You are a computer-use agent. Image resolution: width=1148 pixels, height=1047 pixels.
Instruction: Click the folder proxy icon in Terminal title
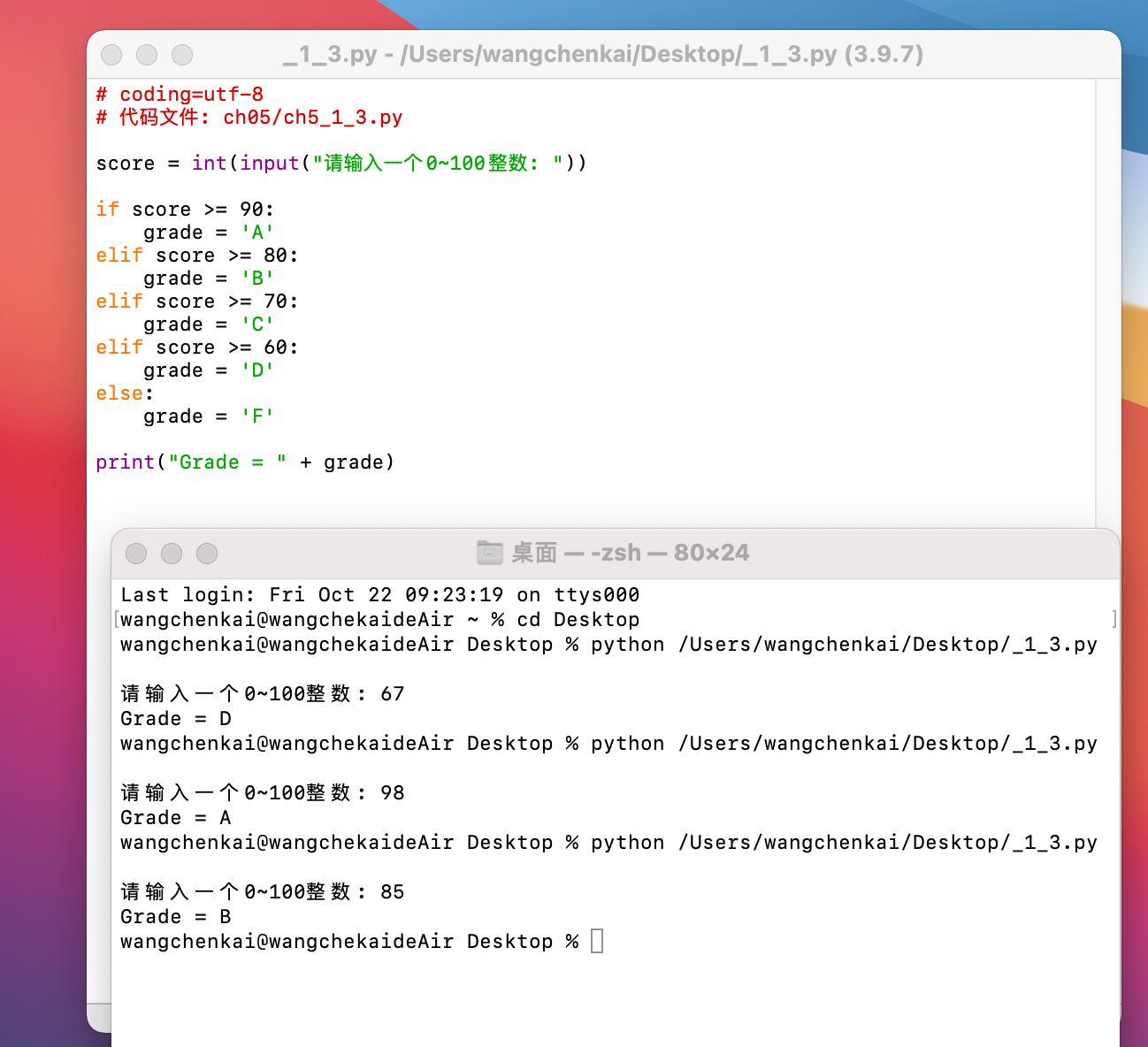[489, 553]
